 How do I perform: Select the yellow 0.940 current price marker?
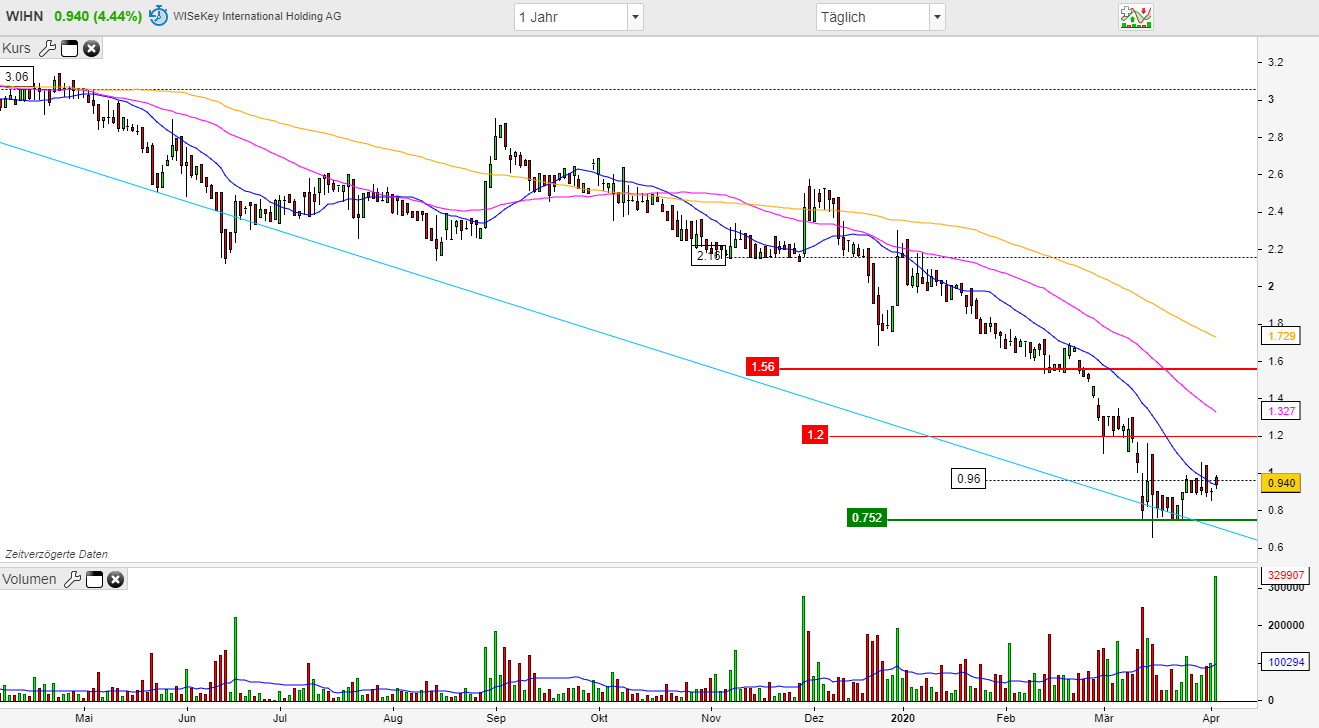1283,482
